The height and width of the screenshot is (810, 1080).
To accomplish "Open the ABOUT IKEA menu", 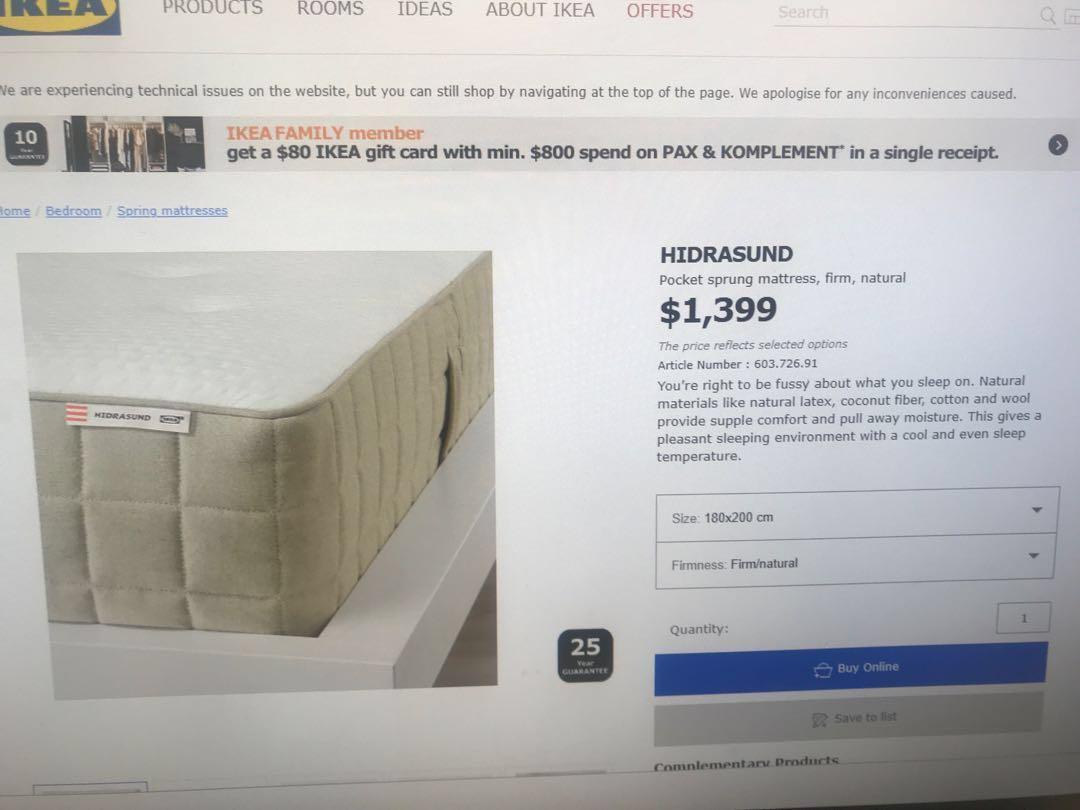I will [540, 10].
